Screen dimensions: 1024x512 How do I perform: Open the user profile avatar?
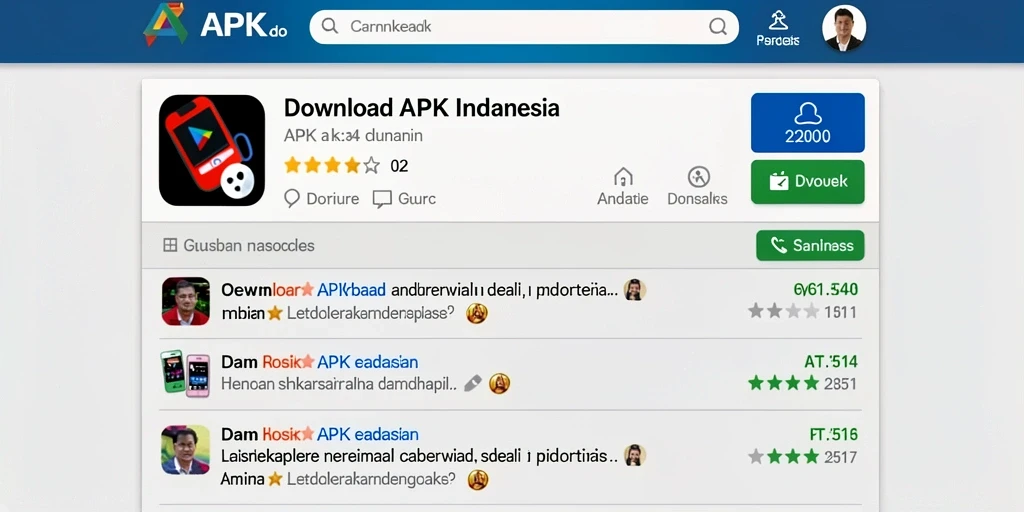click(x=844, y=28)
